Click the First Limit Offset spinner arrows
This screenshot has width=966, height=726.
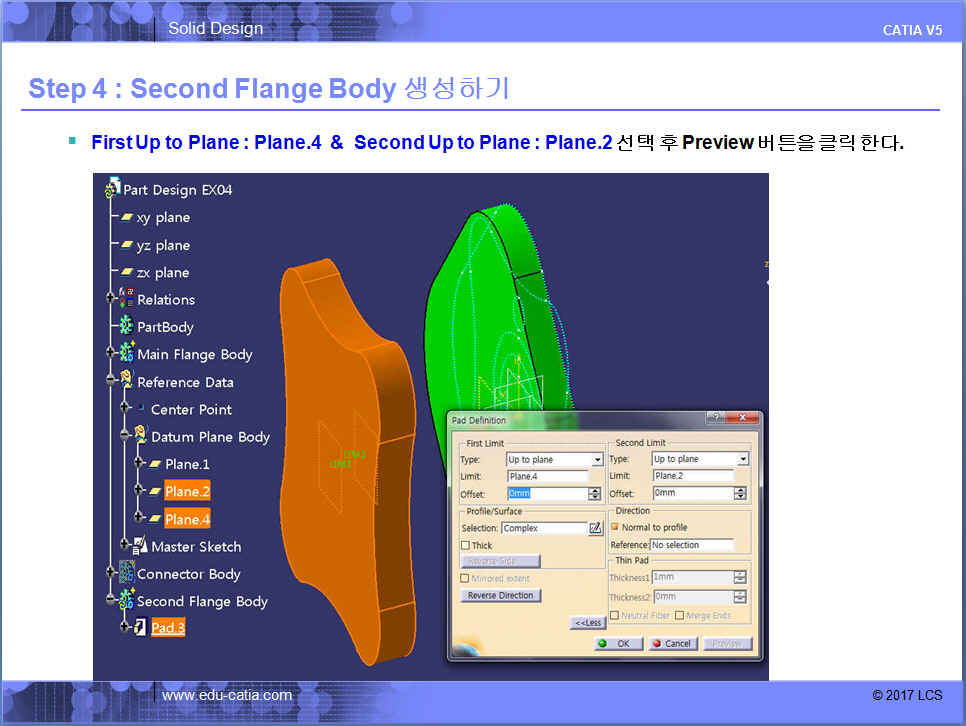click(x=594, y=494)
